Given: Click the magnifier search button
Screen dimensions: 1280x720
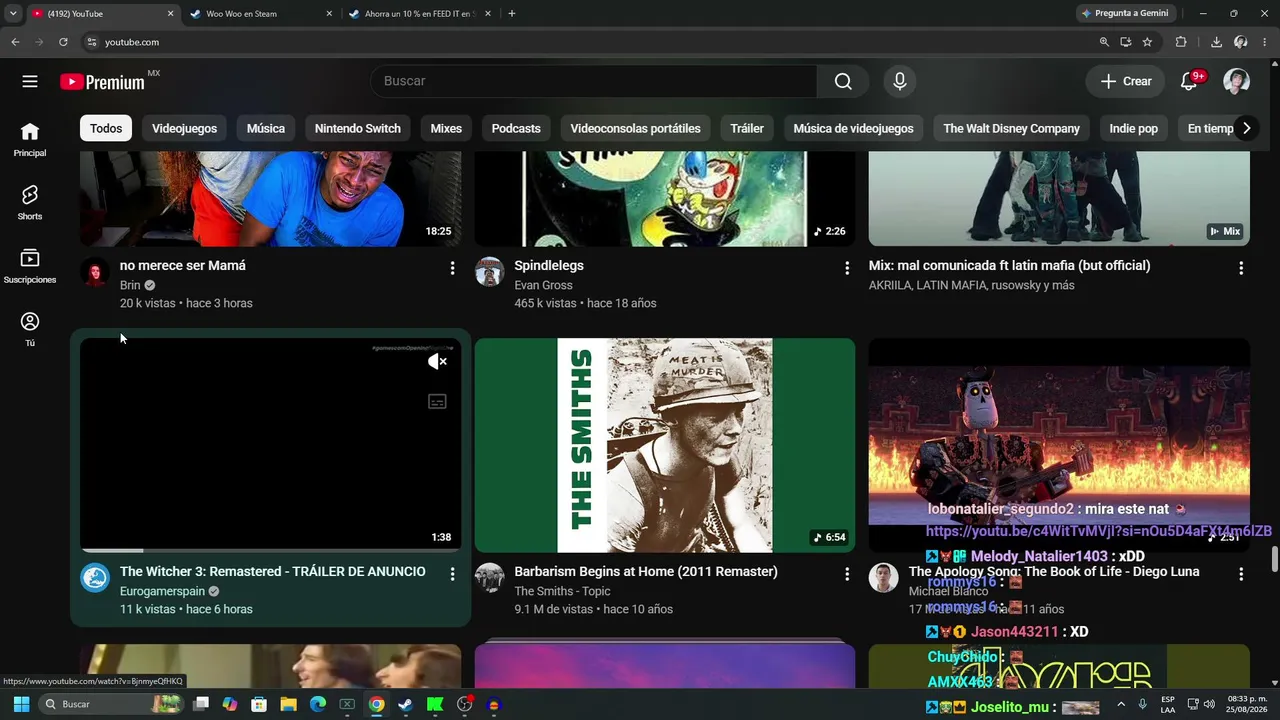Looking at the screenshot, I should click(843, 81).
